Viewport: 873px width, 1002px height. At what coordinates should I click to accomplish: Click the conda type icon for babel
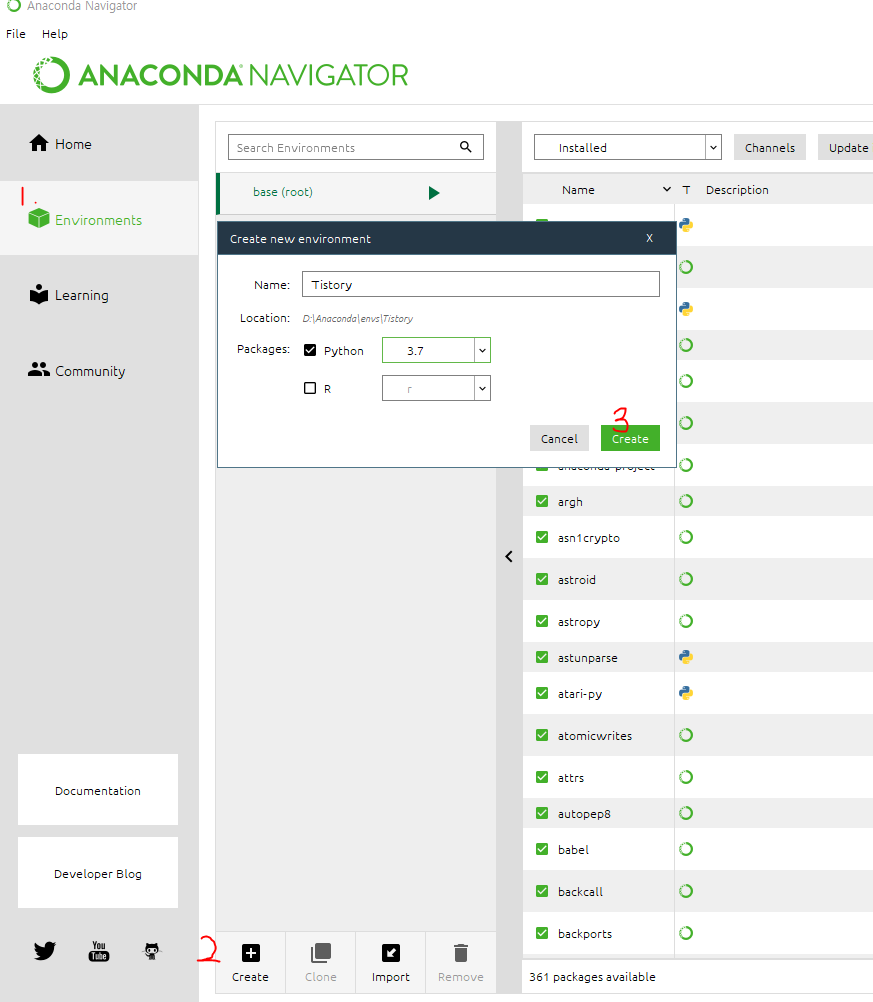686,849
